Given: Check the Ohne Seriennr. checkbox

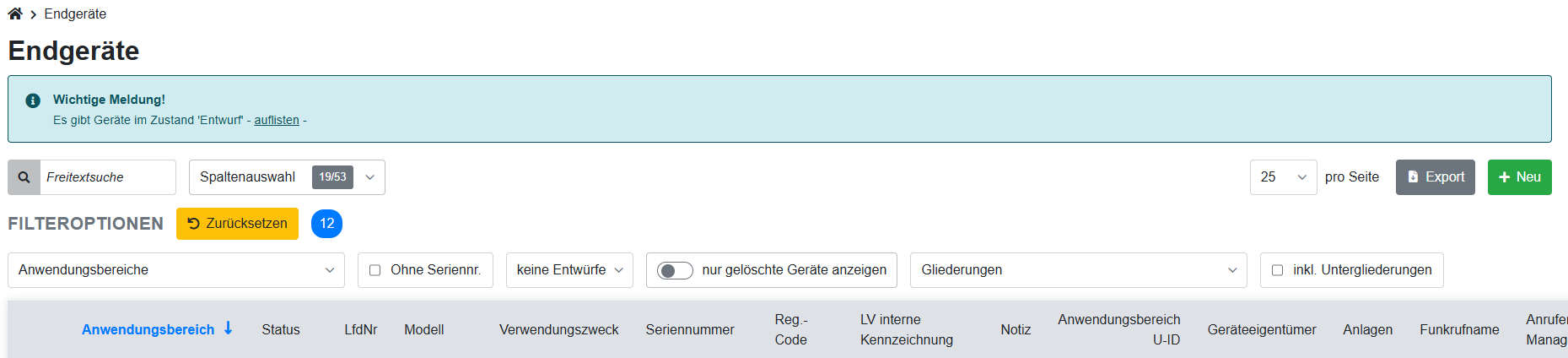Looking at the screenshot, I should click(375, 270).
